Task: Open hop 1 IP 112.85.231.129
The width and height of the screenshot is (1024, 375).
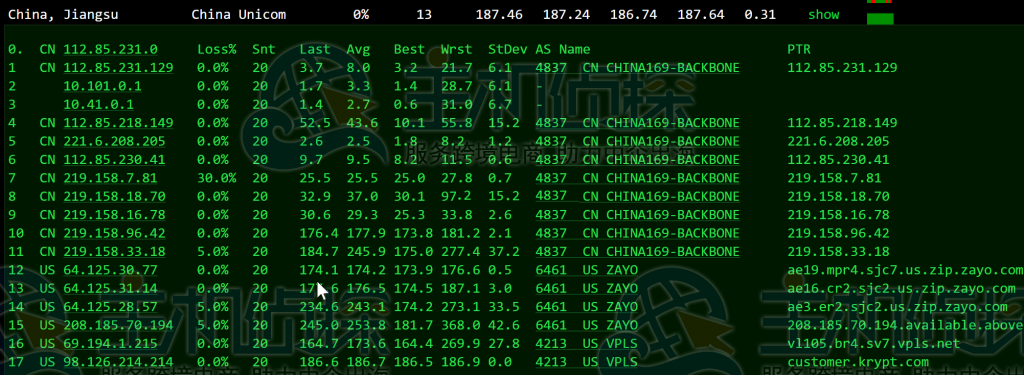Action: (118, 67)
